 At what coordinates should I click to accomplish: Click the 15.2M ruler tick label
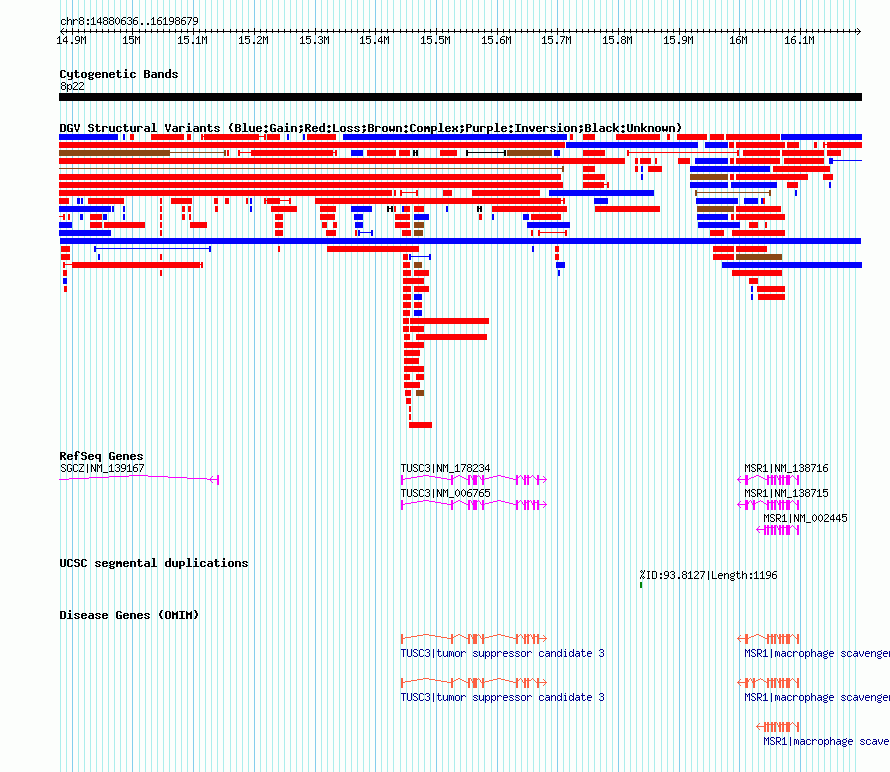tap(253, 40)
